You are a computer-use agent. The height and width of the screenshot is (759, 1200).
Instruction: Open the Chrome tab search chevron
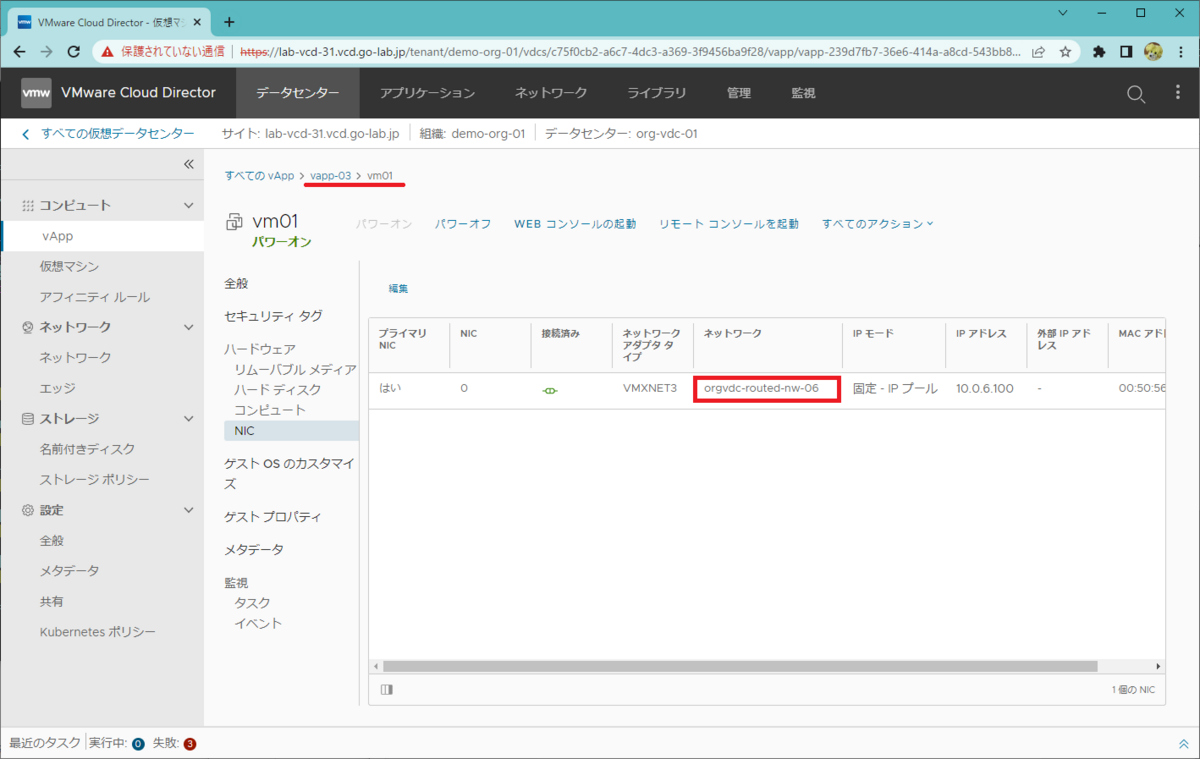(1061, 14)
